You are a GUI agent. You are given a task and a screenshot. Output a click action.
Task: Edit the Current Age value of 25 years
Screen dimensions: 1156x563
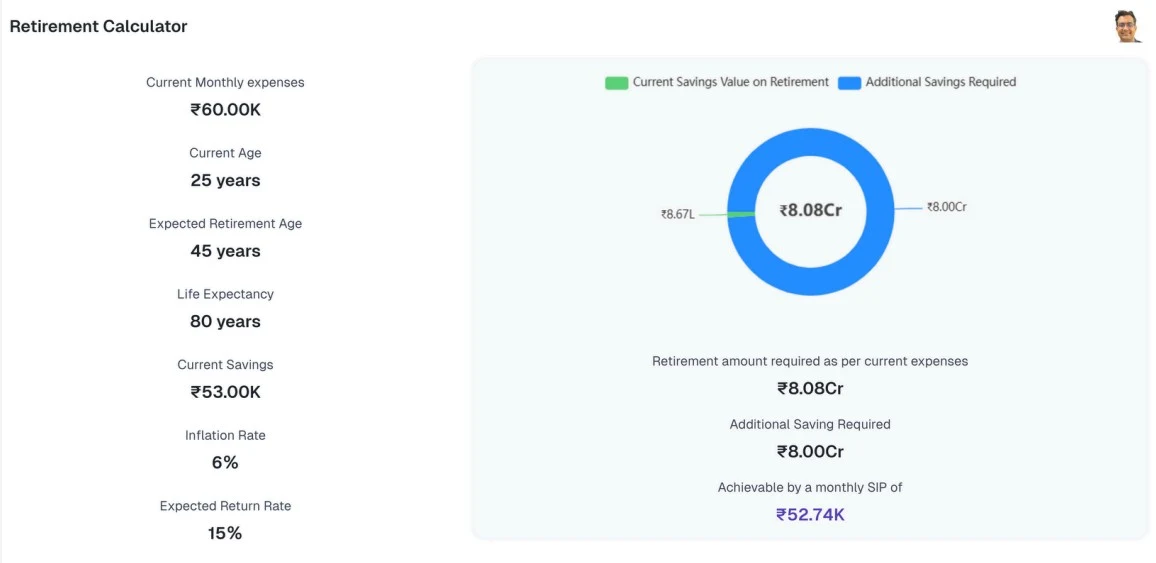(225, 181)
